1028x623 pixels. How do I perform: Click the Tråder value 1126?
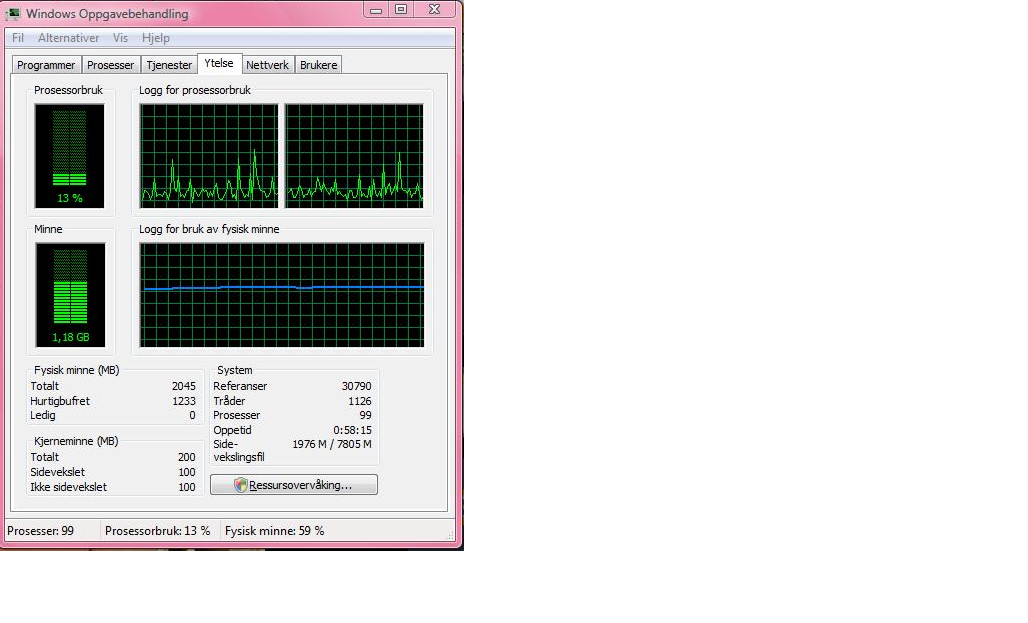click(360, 401)
